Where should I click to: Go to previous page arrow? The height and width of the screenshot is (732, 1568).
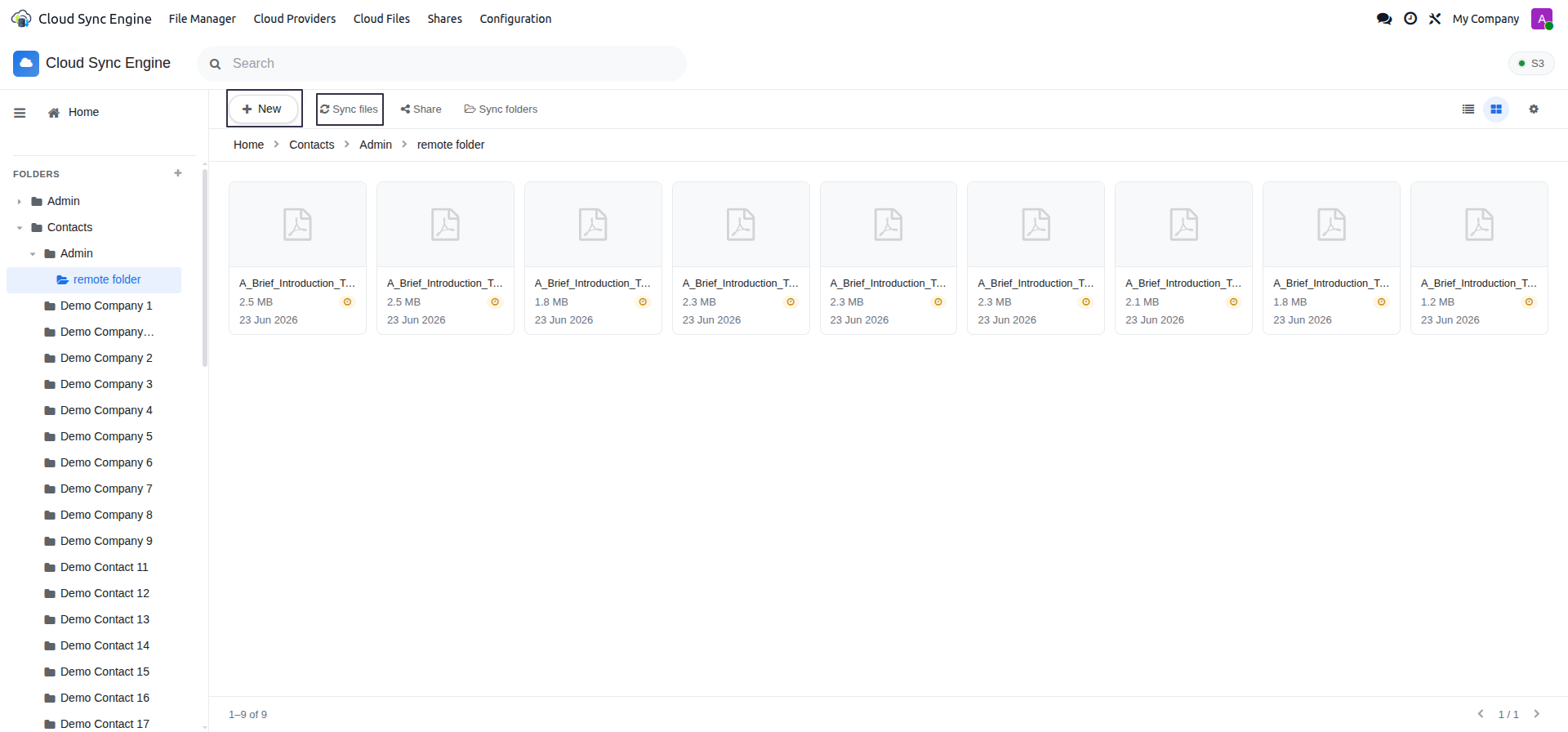tap(1481, 714)
